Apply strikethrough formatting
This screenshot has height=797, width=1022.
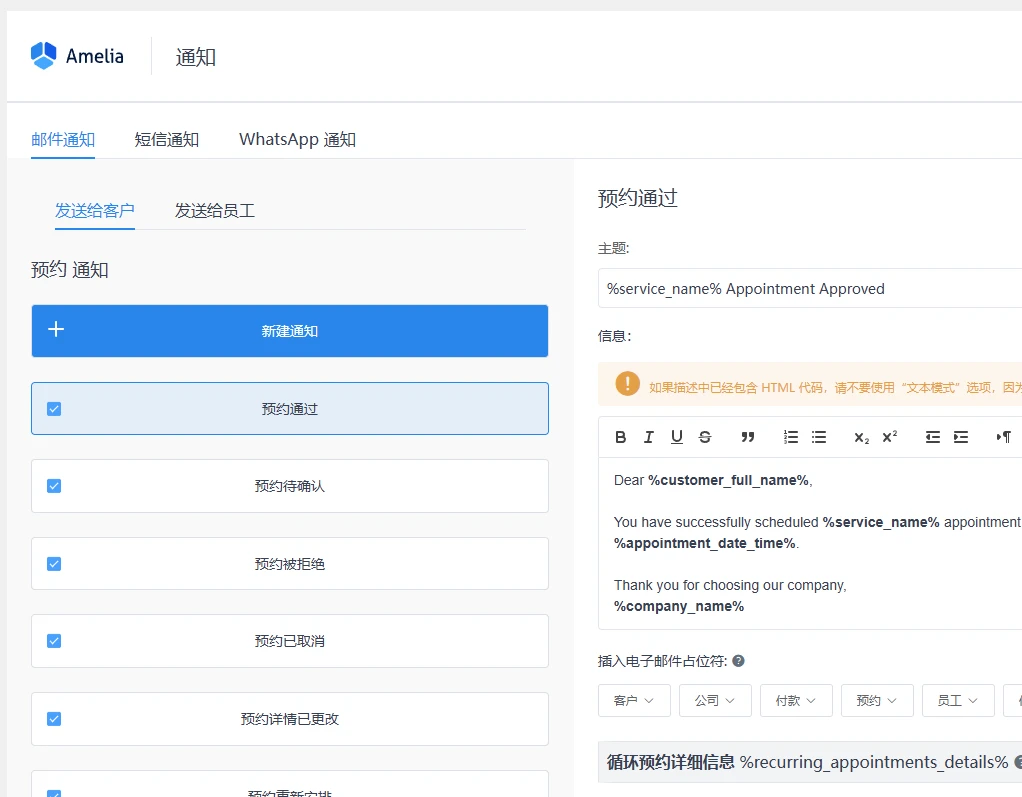coord(705,437)
